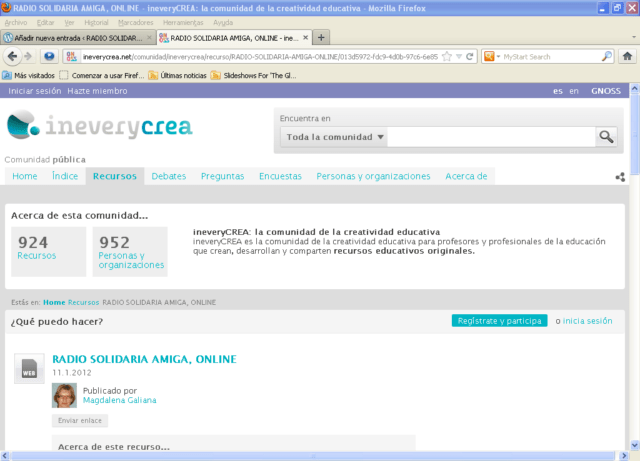Click the magnifier search button on ineverycrea
Viewport: 640px width, 461px height.
[606, 137]
